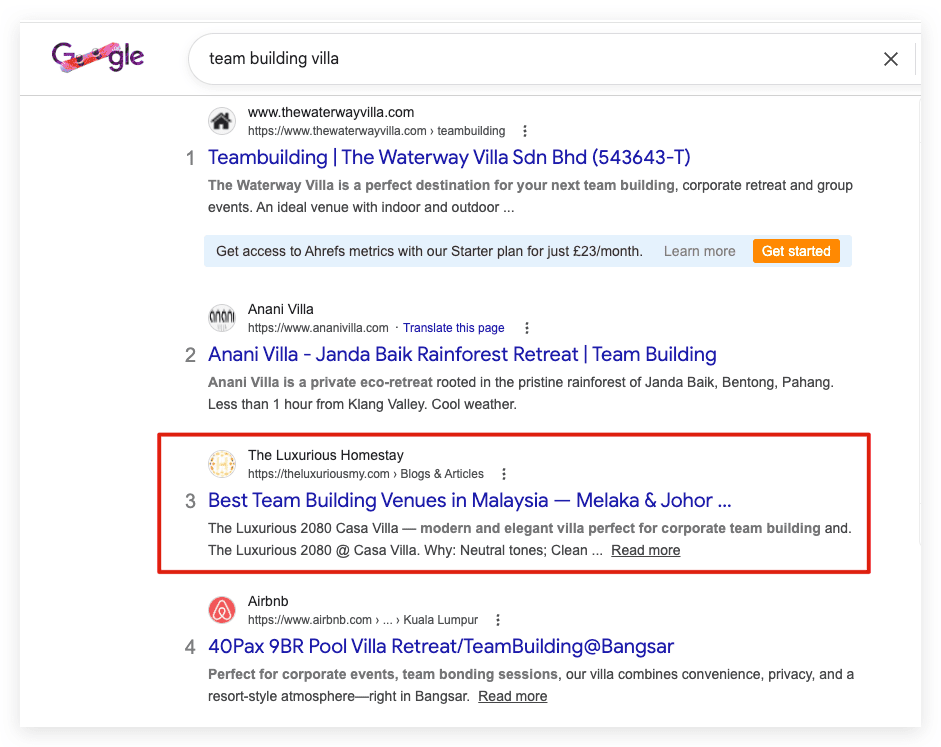
Task: Open the three-dot menu for the Luxurious Homestay result
Action: click(504, 474)
